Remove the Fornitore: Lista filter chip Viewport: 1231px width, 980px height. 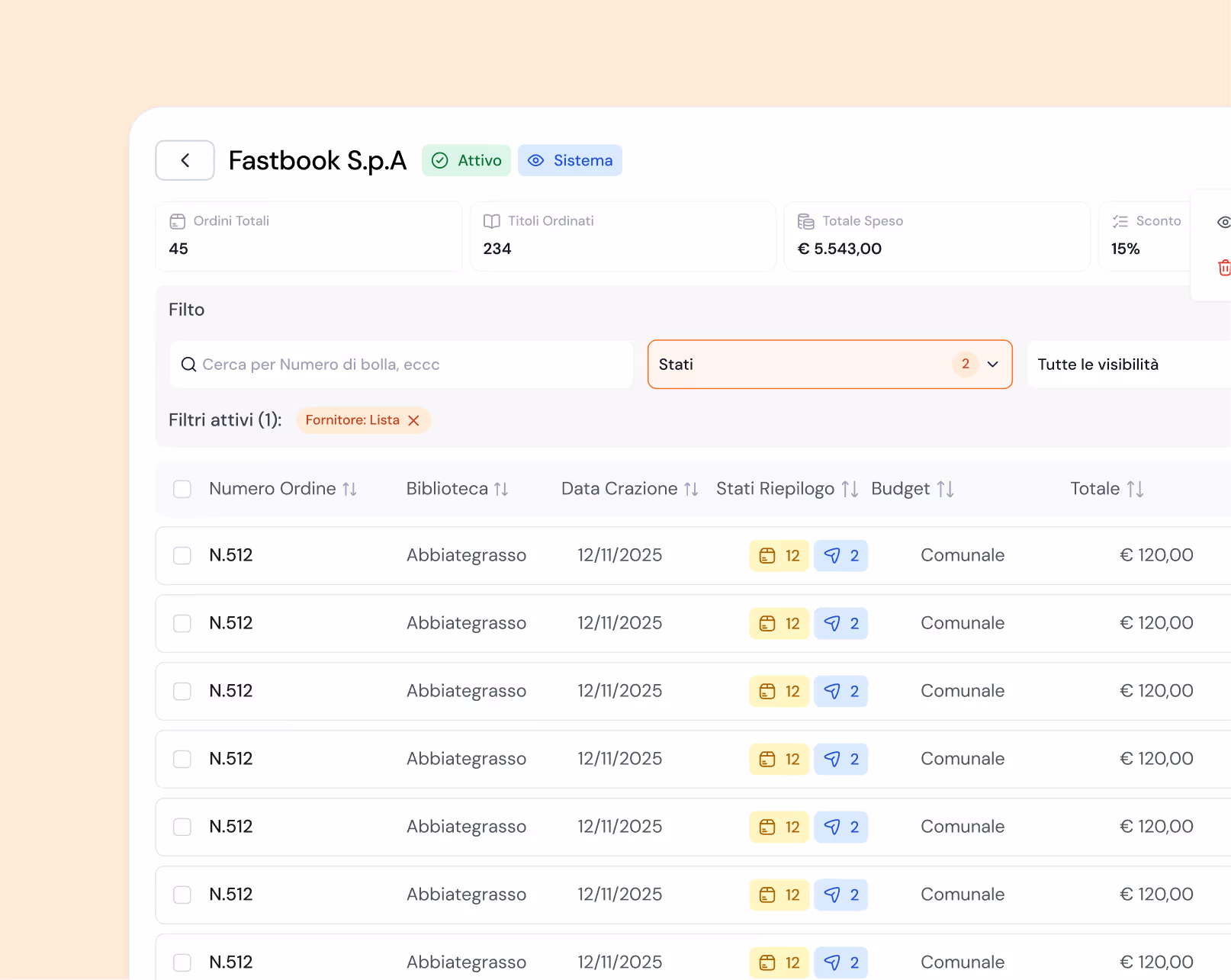[x=414, y=419]
